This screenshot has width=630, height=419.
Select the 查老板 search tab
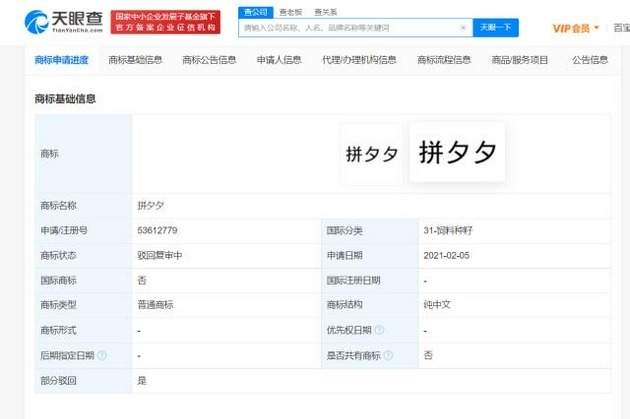(x=290, y=12)
